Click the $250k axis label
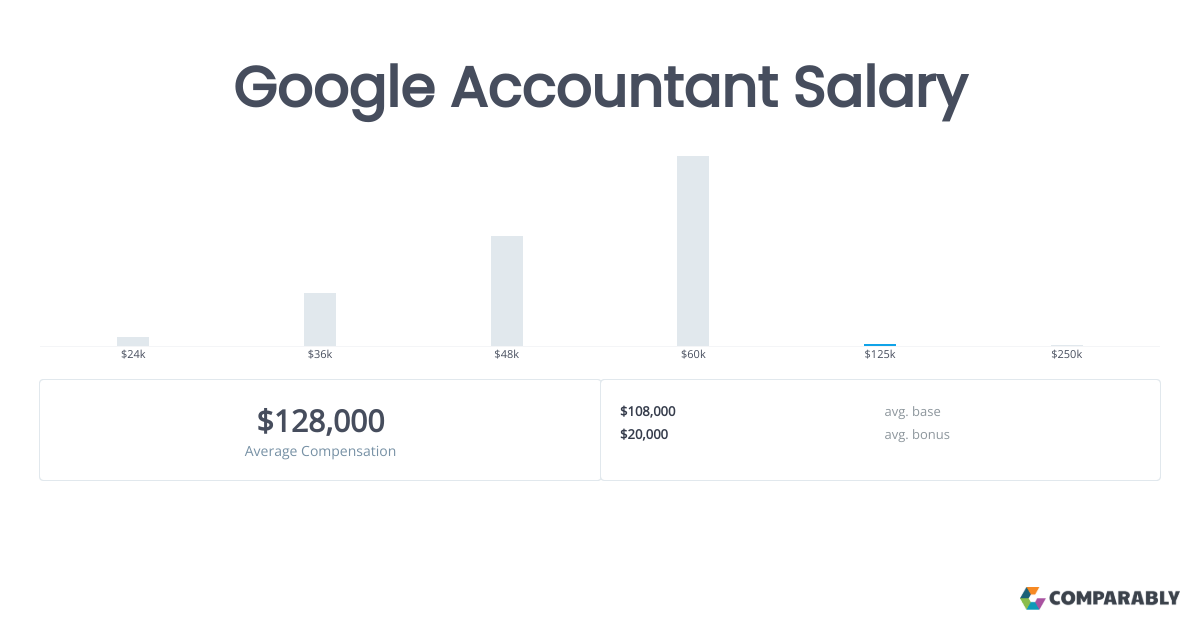Image resolution: width=1200 pixels, height=630 pixels. (x=1066, y=355)
